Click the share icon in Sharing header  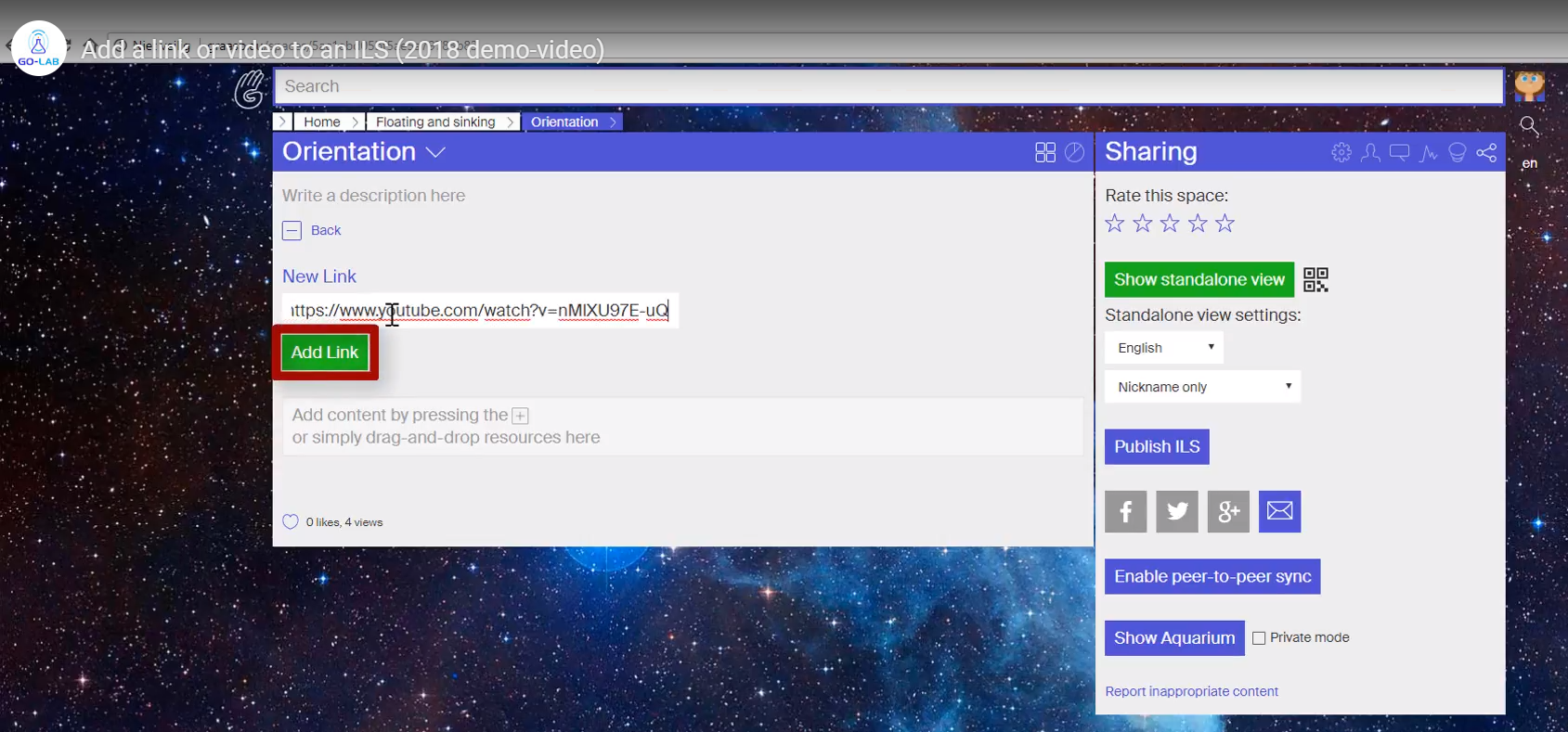tap(1486, 152)
